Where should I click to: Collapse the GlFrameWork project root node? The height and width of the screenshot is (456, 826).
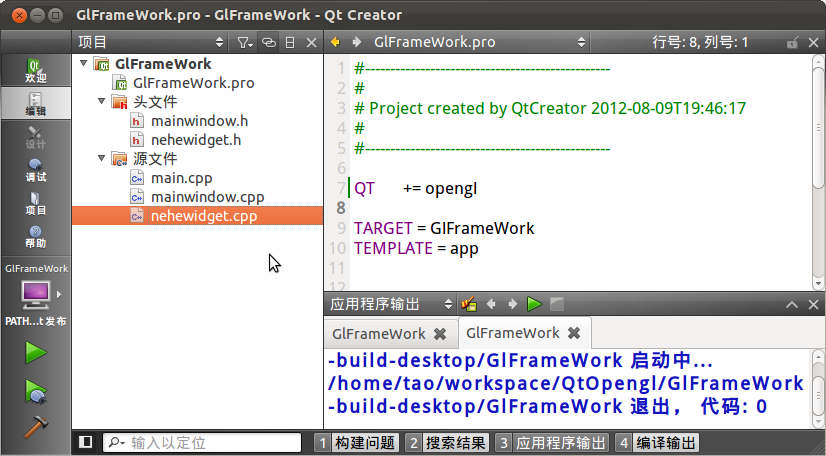coord(83,63)
